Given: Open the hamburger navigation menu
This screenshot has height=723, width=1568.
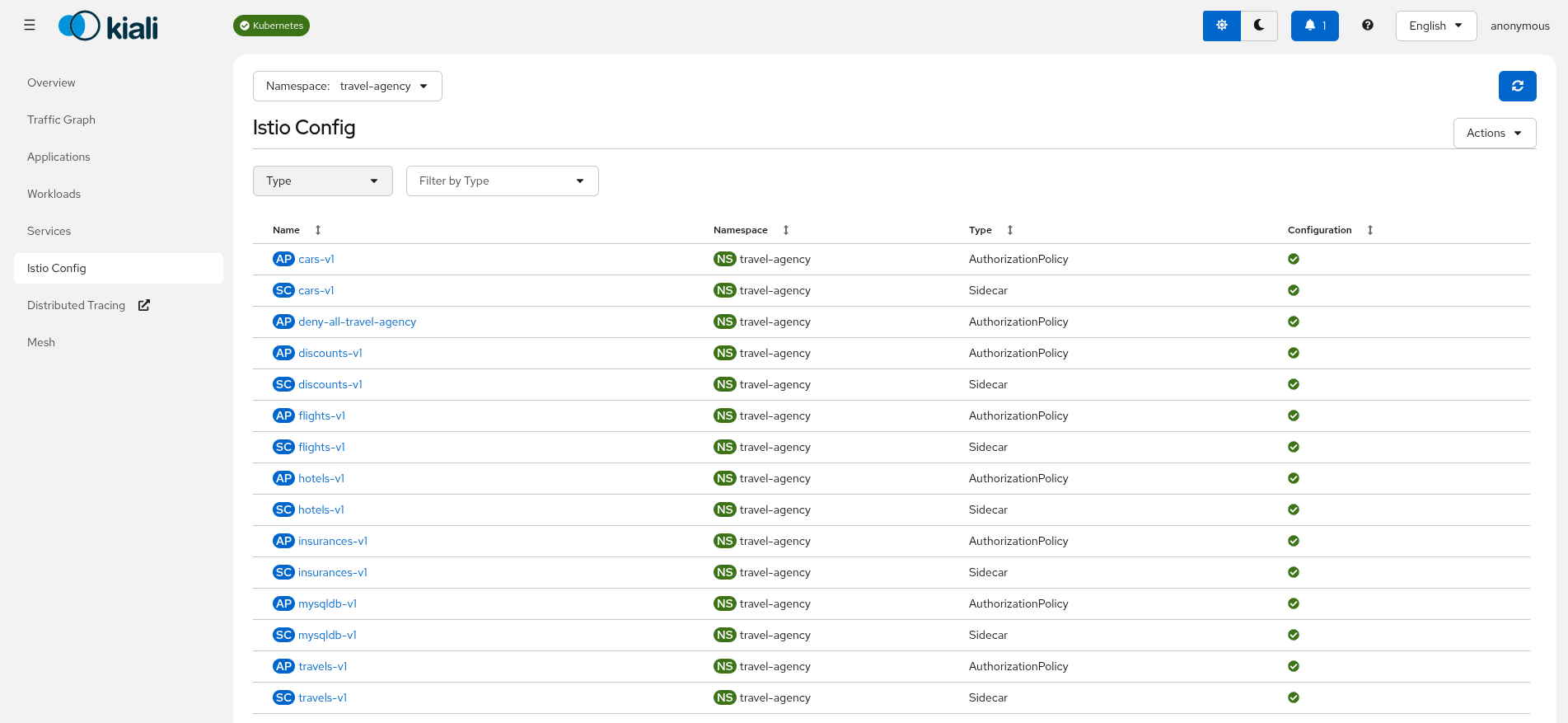Looking at the screenshot, I should click(30, 26).
